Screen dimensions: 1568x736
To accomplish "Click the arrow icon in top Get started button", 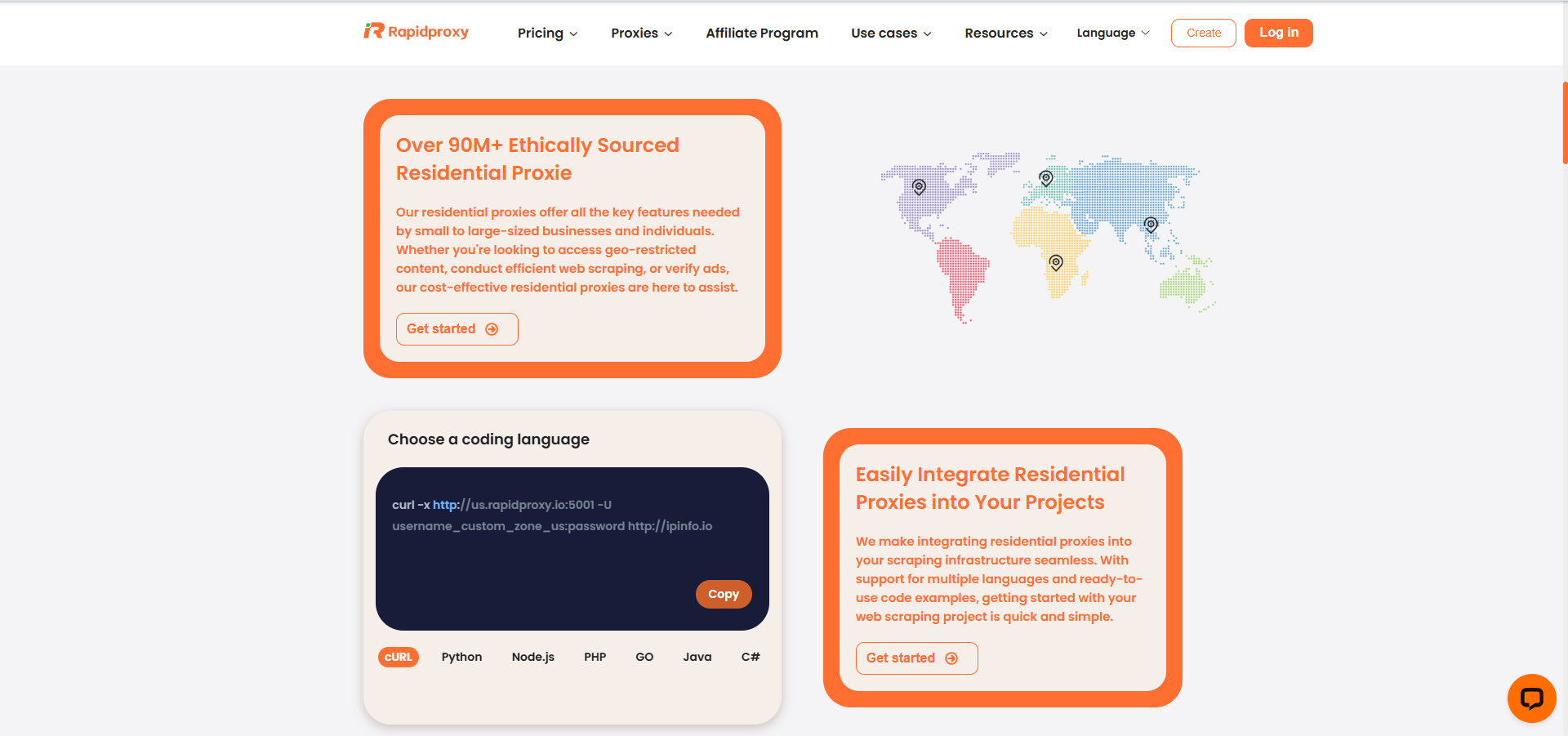I will tap(491, 328).
